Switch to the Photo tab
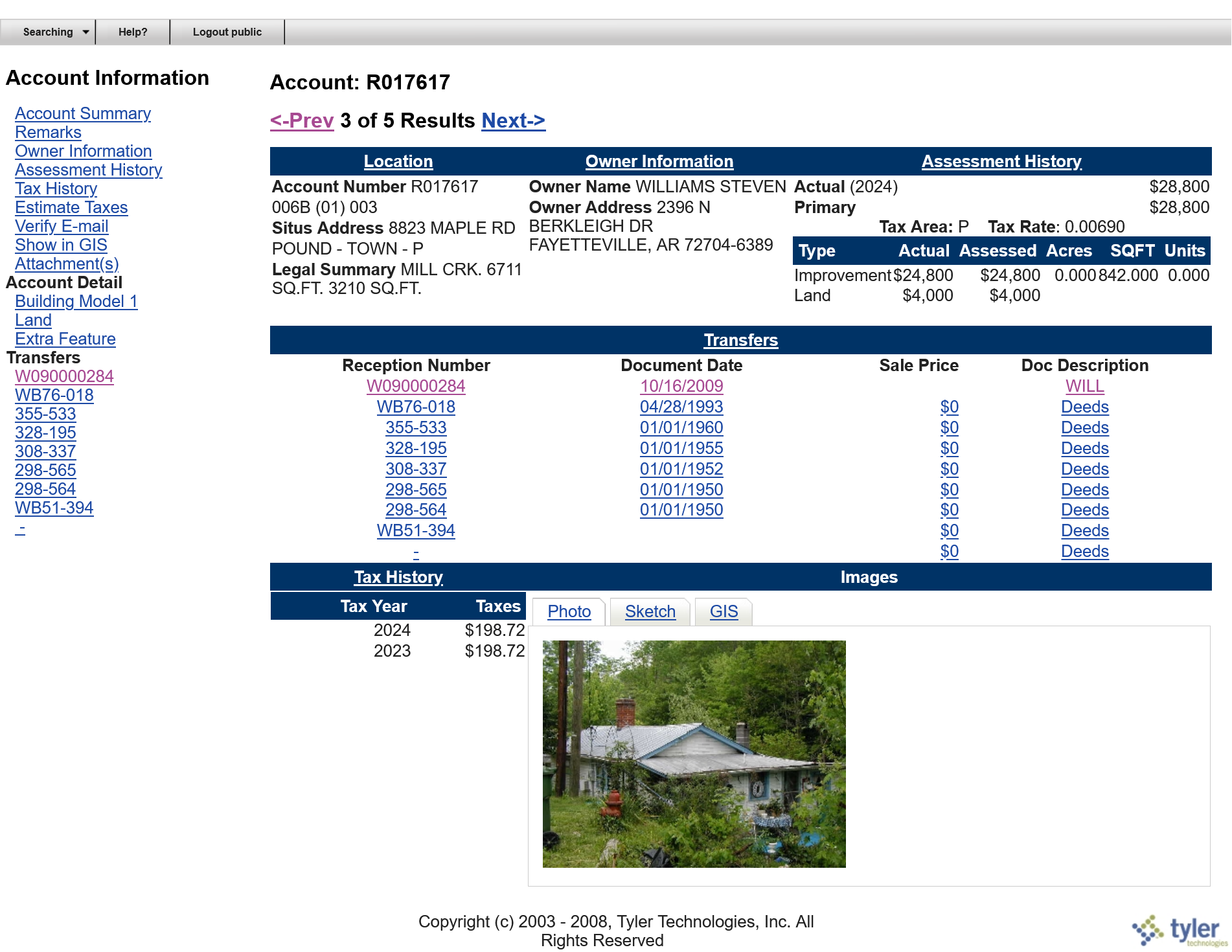 pos(569,611)
